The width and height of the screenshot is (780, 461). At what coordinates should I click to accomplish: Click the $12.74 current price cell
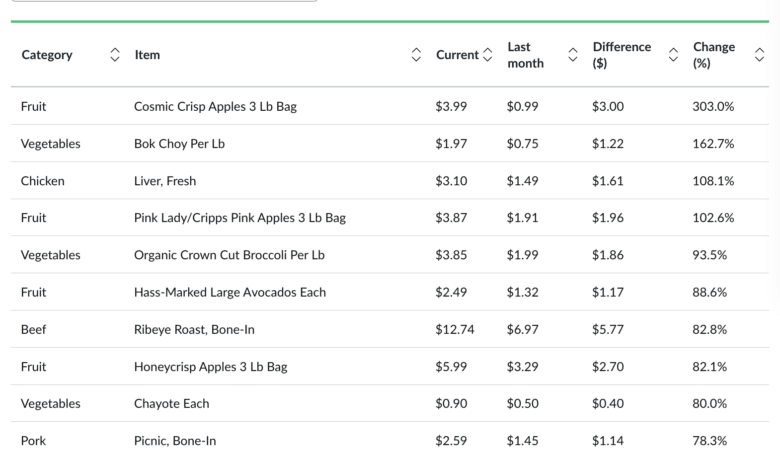(455, 329)
